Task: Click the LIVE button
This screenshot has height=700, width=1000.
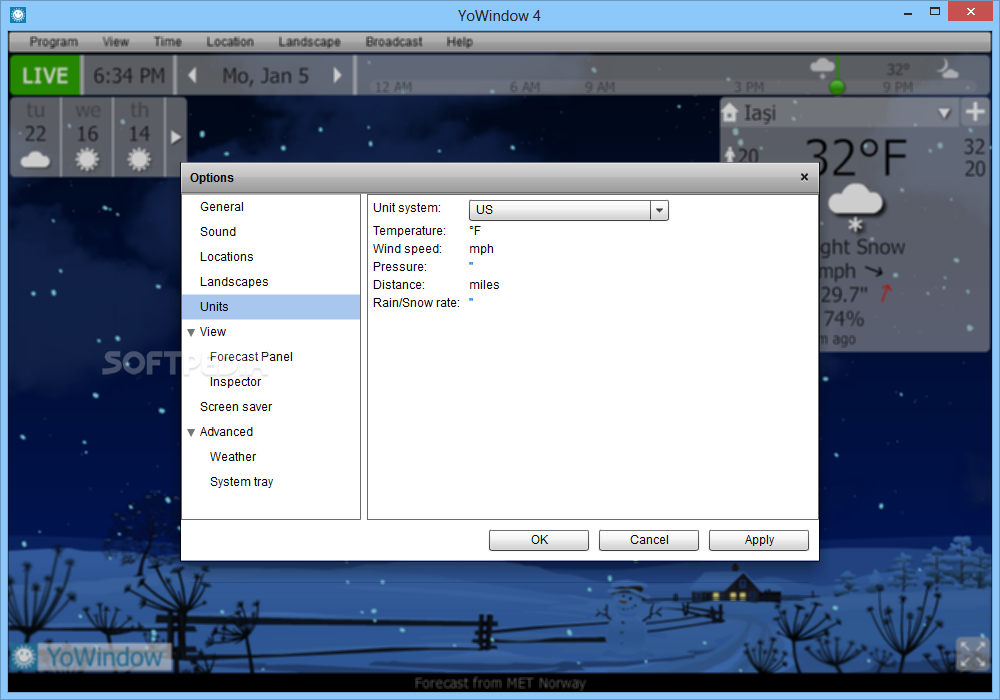Action: 45,75
